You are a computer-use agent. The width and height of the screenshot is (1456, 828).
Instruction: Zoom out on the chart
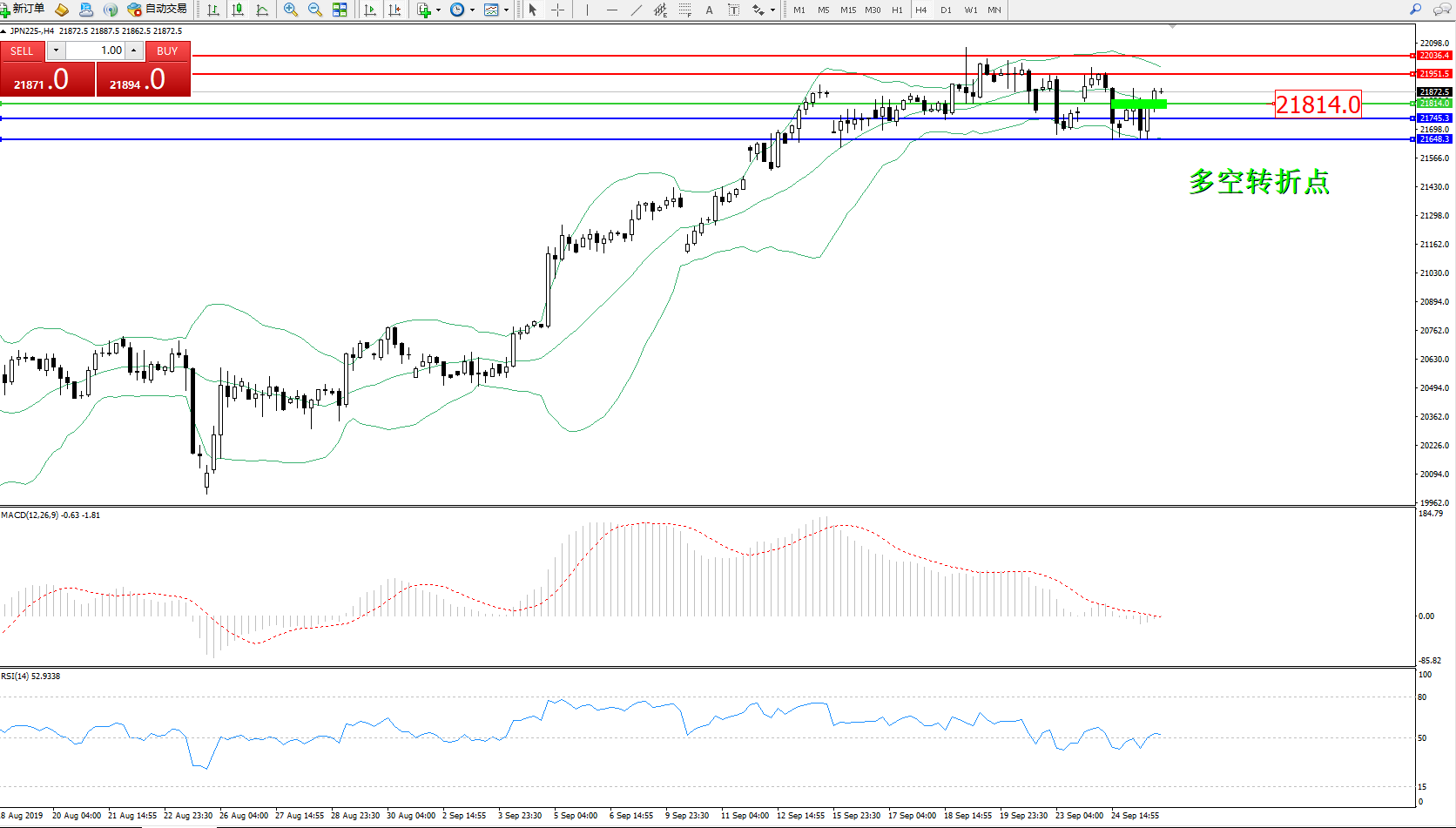(315, 10)
